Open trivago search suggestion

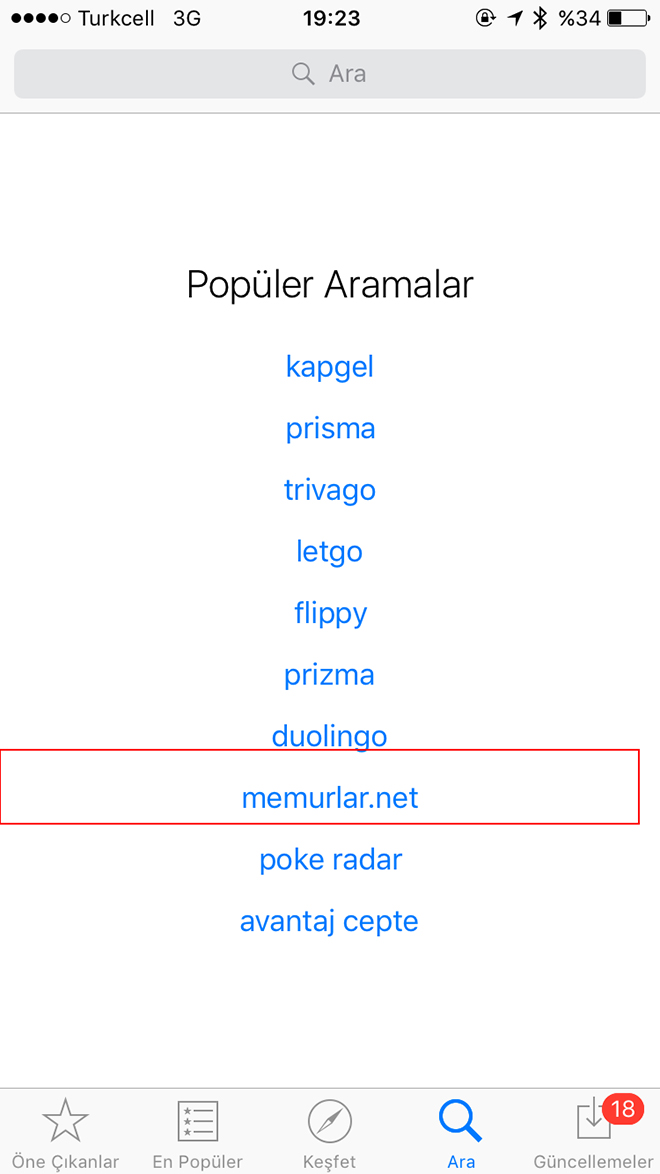pyautogui.click(x=330, y=490)
